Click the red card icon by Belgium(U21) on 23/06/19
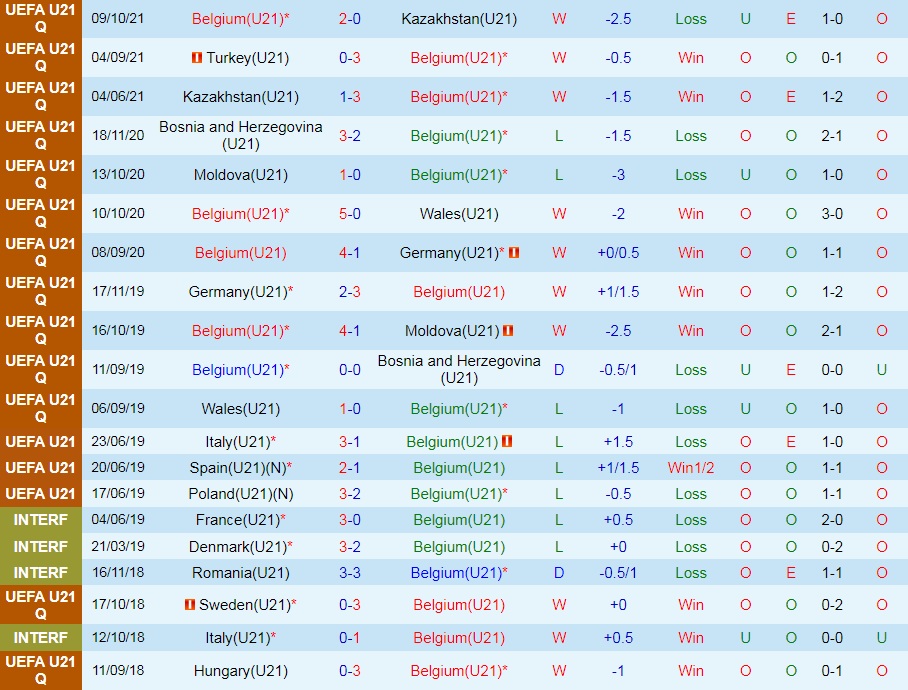 (x=507, y=442)
